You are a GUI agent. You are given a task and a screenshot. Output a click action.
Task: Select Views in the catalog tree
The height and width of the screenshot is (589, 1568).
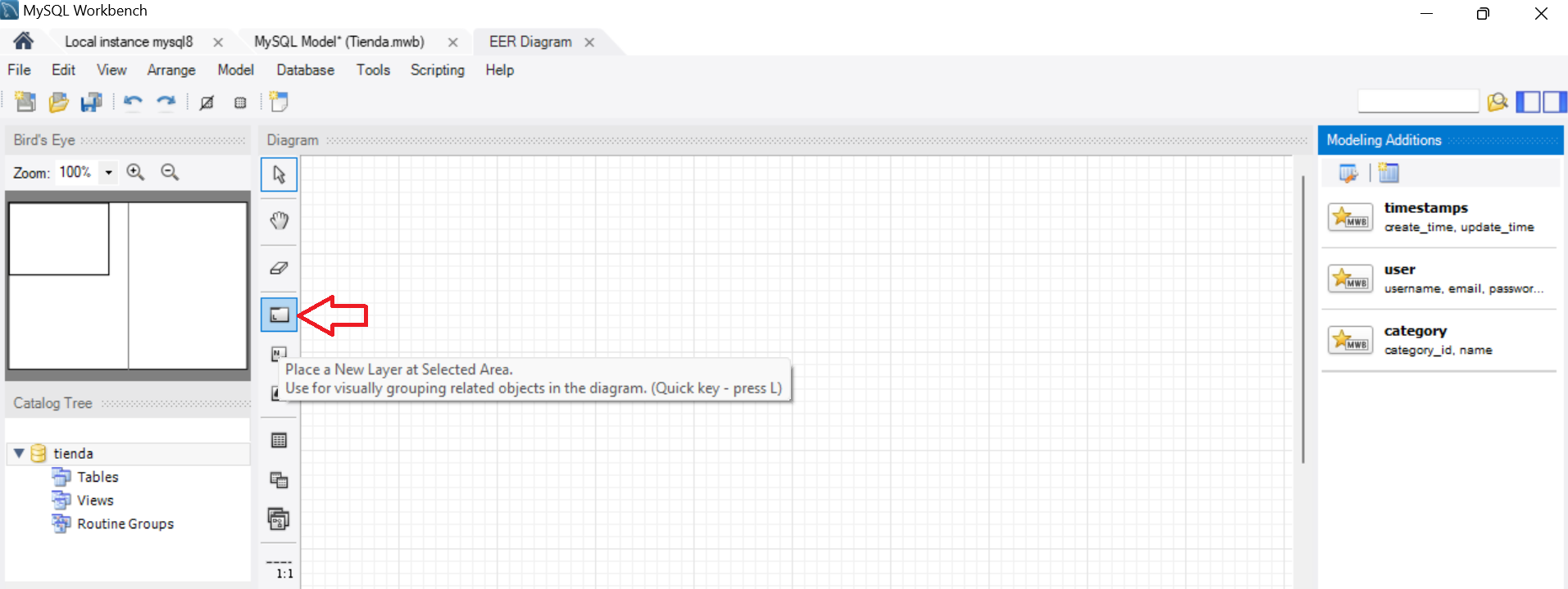pyautogui.click(x=95, y=501)
